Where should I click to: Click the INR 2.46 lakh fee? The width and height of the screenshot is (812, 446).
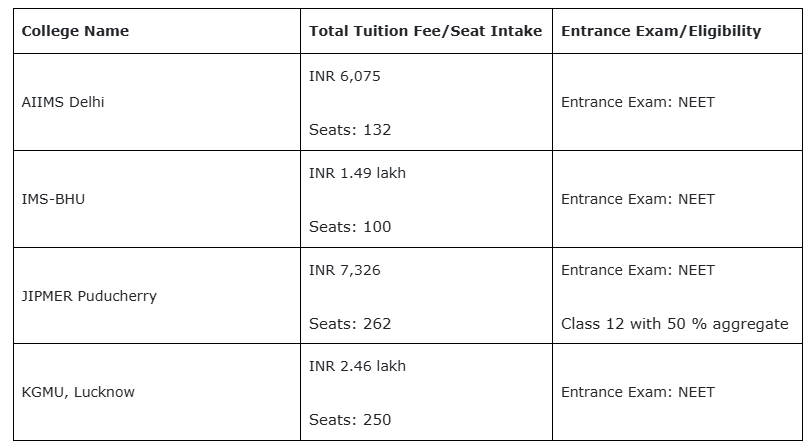357,366
